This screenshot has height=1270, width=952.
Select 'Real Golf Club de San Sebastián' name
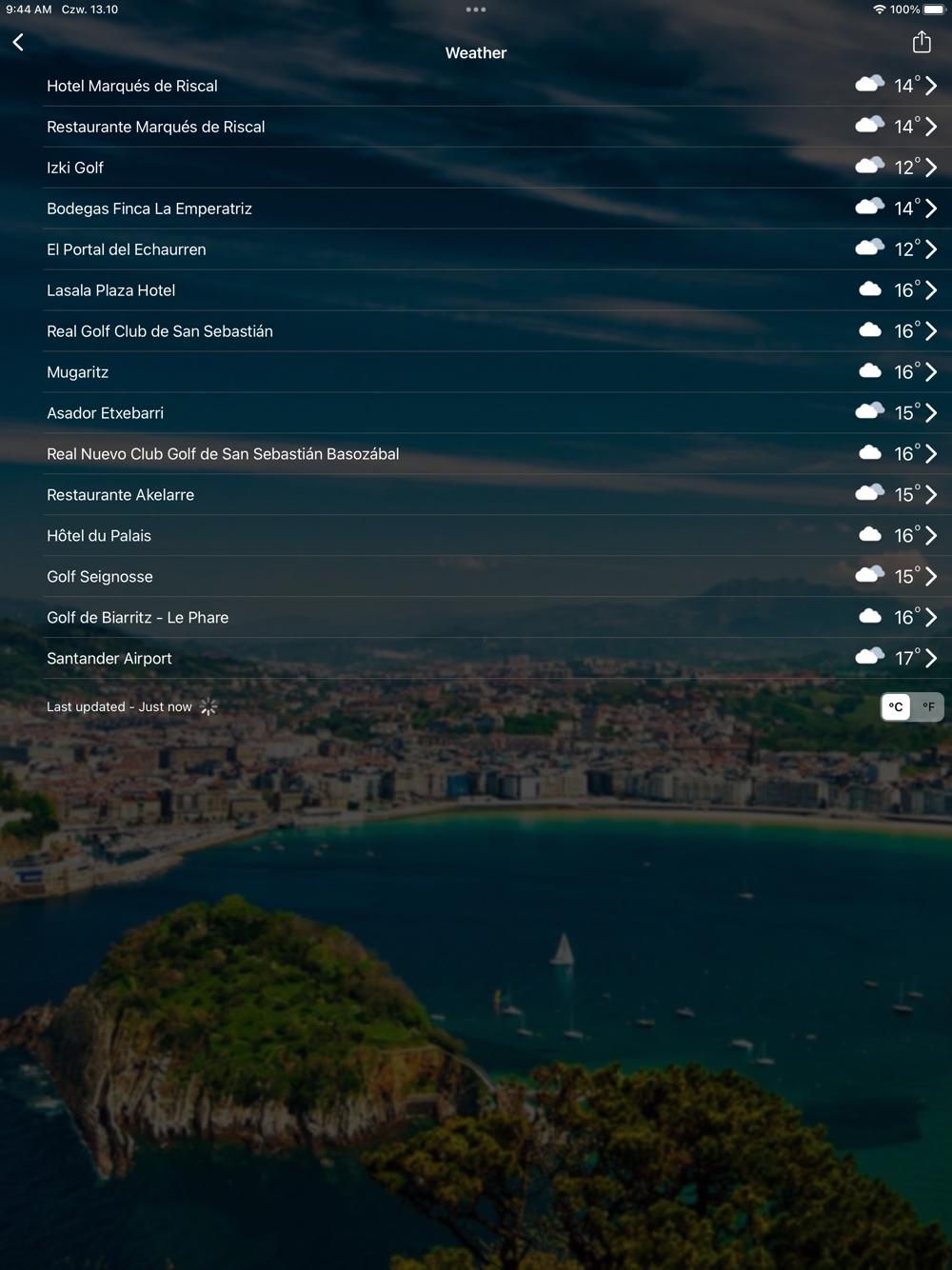pos(160,331)
